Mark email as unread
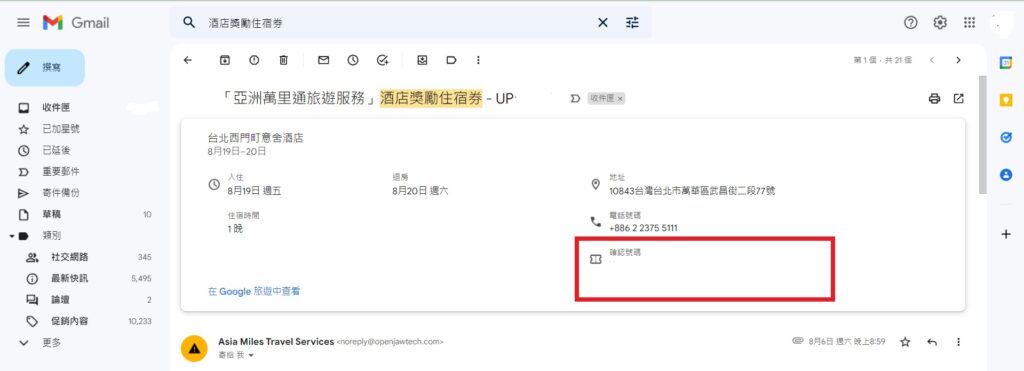 pos(323,60)
